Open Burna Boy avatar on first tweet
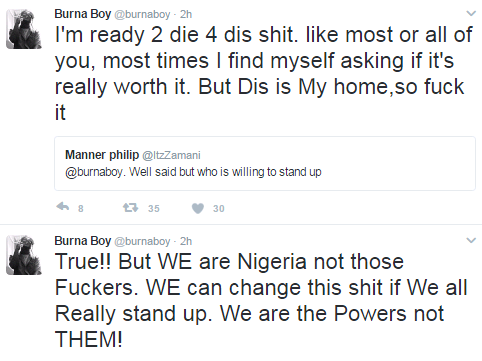 (24, 29)
